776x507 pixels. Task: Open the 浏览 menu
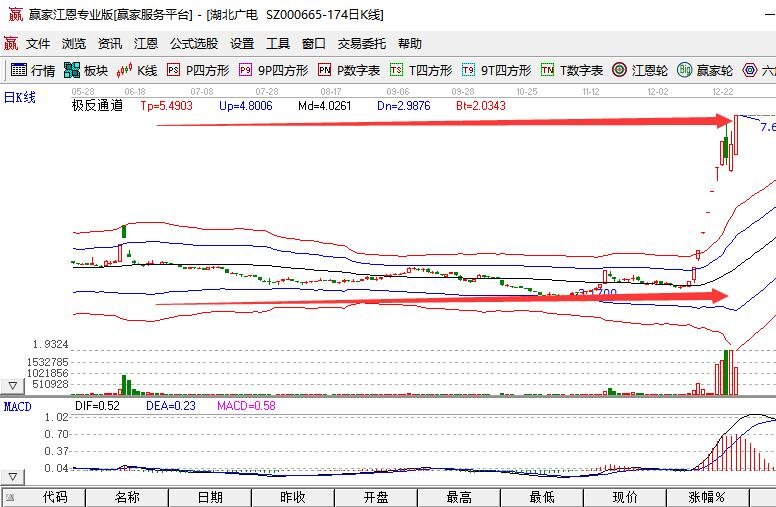(74, 44)
